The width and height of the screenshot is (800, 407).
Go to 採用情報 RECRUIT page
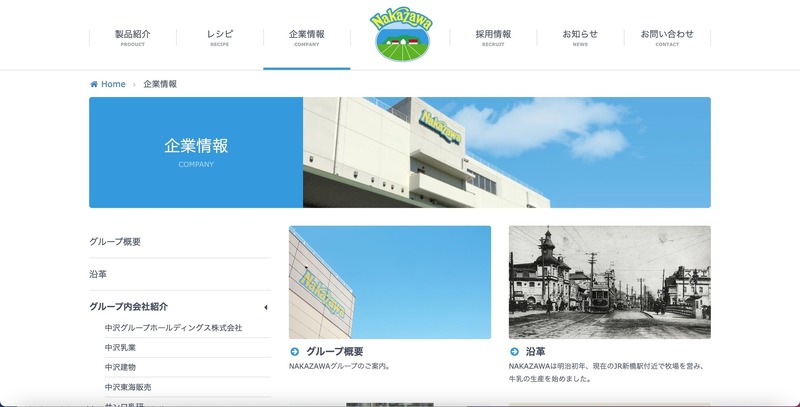pyautogui.click(x=493, y=38)
